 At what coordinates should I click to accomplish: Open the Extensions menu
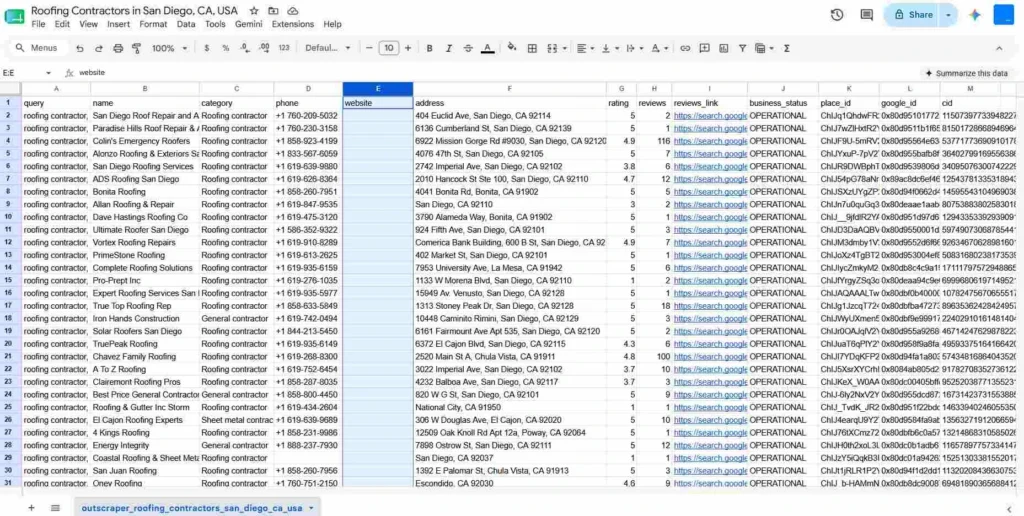click(293, 24)
